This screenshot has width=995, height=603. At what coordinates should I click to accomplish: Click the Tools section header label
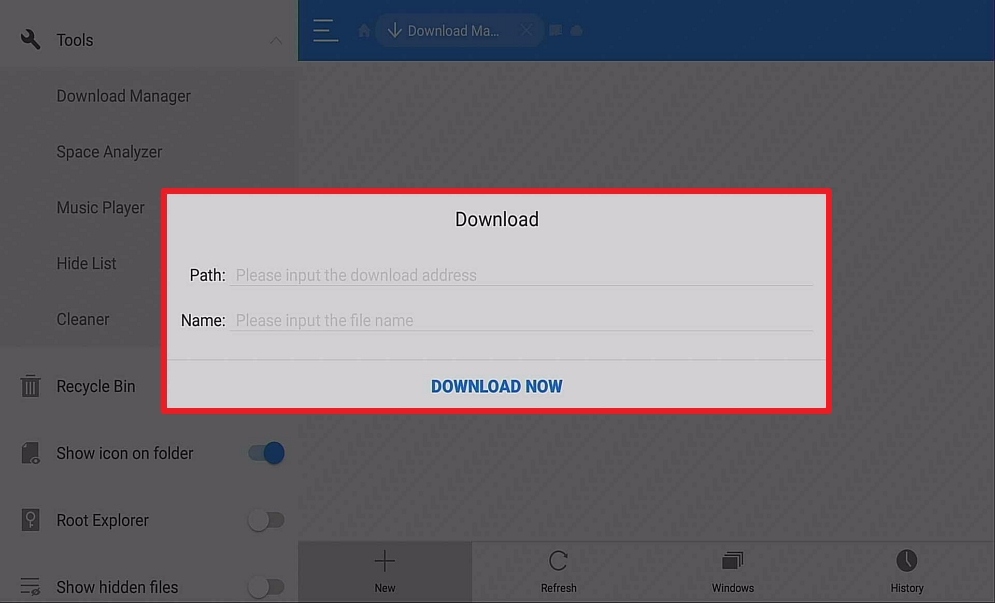coord(75,40)
